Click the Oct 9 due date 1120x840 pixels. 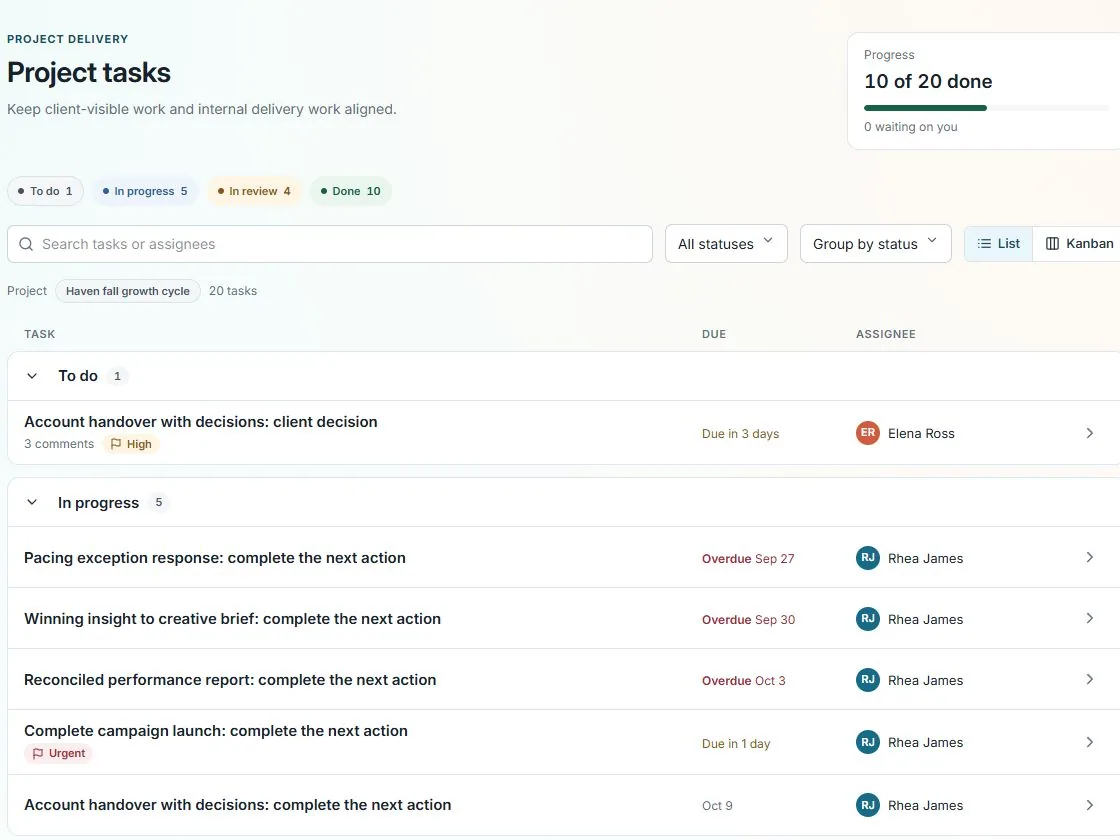tap(717, 806)
